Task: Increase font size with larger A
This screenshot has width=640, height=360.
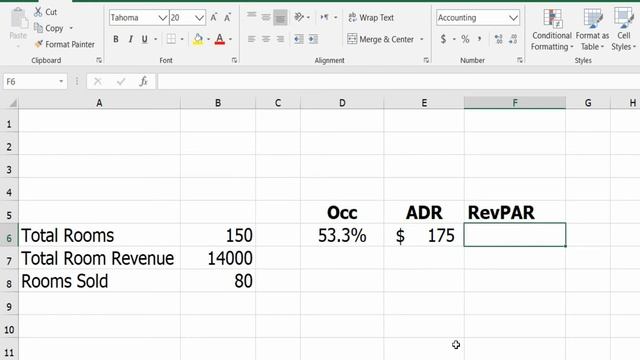Action: coord(213,17)
